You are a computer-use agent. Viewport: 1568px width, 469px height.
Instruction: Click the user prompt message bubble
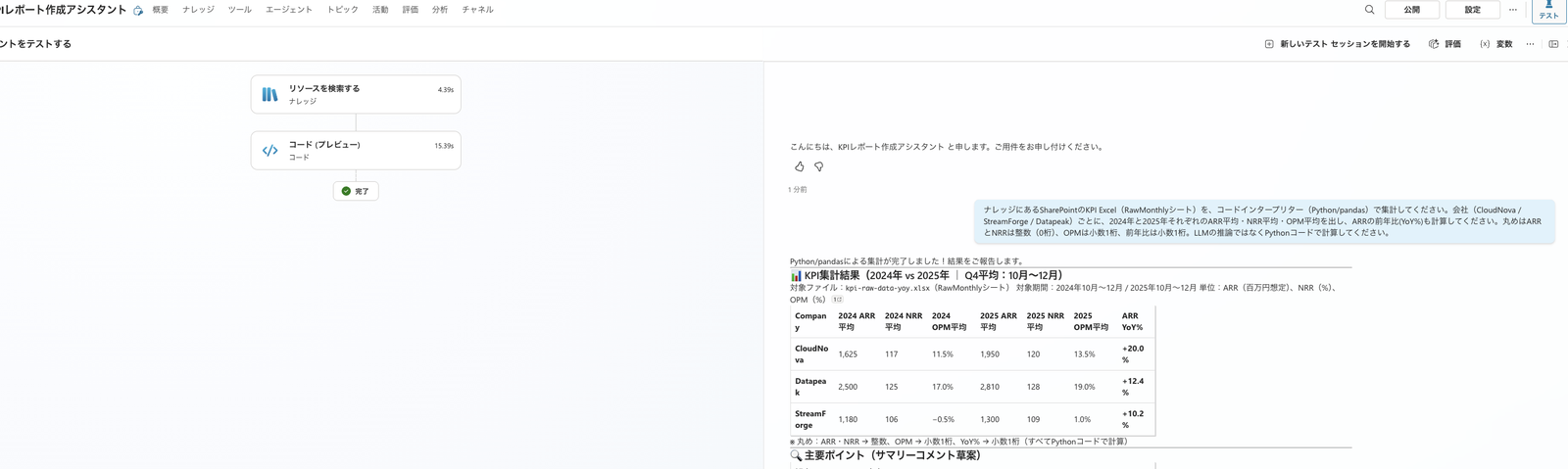tap(1264, 221)
